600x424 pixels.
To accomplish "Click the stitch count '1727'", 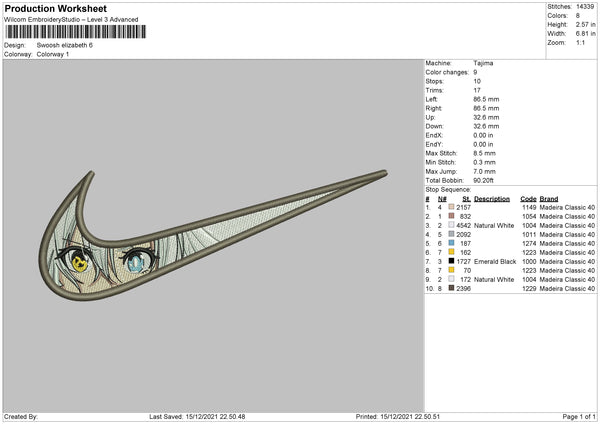I will tap(463, 261).
